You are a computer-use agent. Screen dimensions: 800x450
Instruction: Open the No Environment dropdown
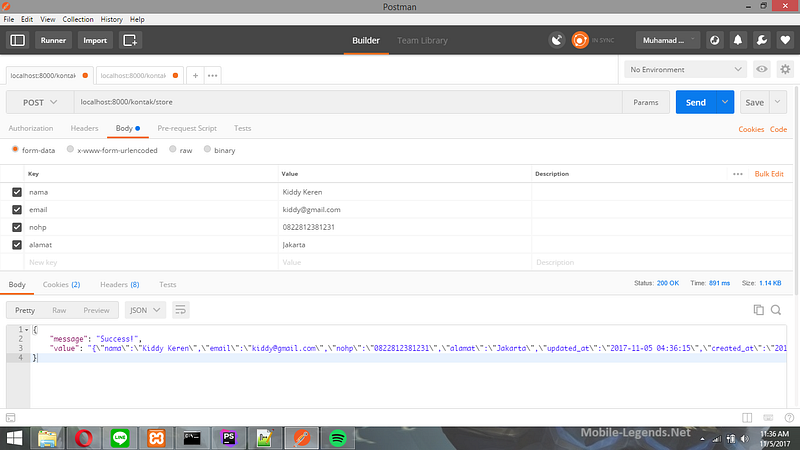click(685, 69)
